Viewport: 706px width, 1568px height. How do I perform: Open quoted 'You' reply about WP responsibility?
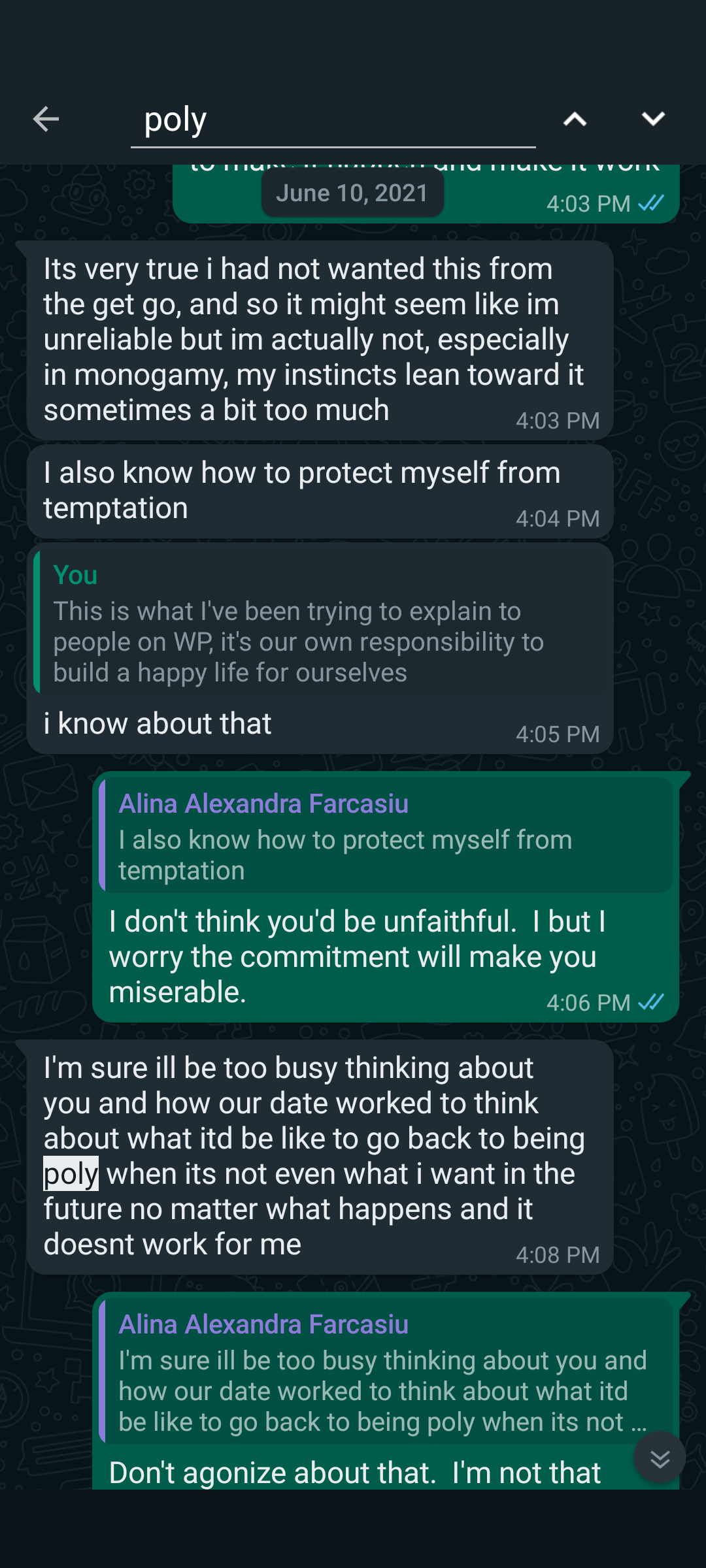click(320, 624)
